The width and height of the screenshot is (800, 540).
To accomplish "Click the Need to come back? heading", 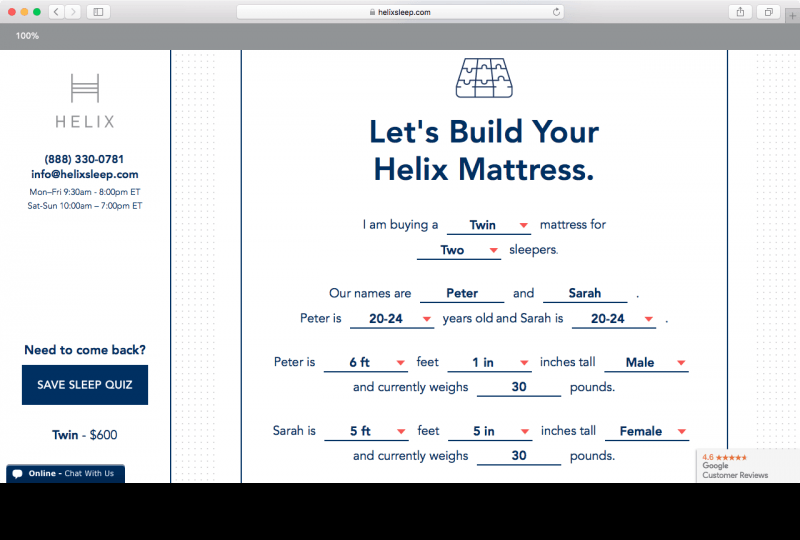I will (85, 350).
